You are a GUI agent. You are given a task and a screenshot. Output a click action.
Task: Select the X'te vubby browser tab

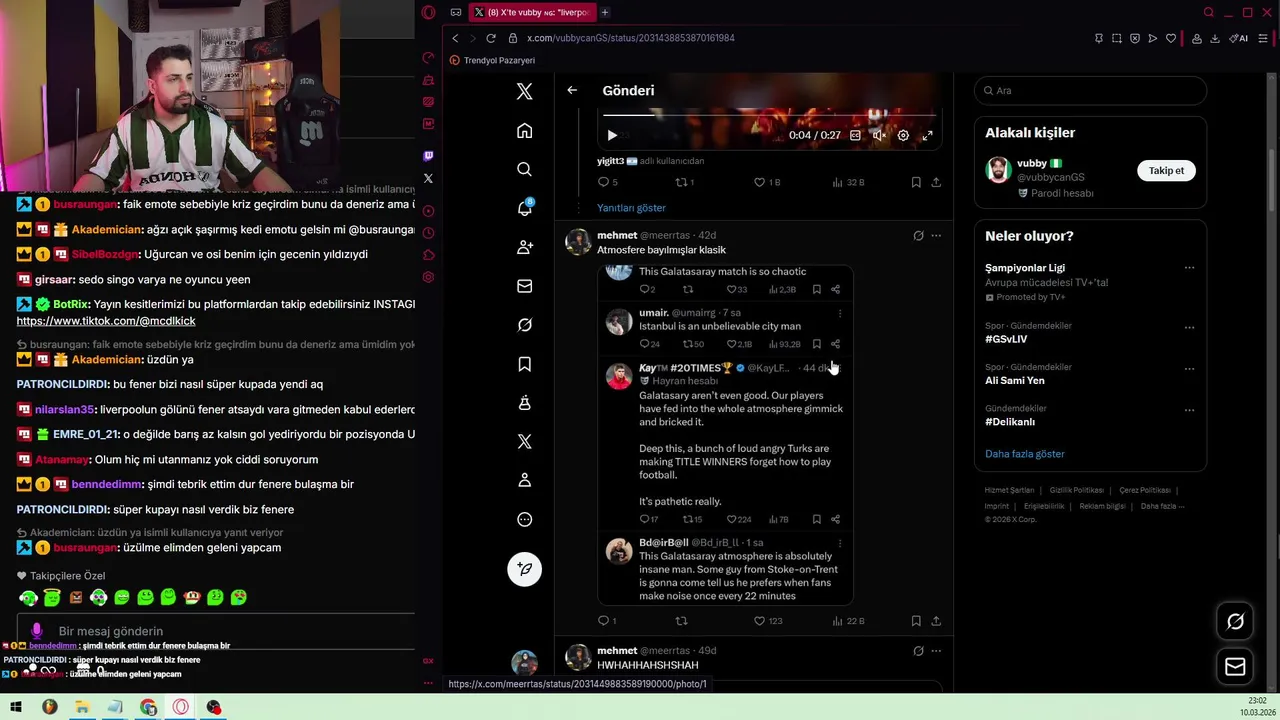(532, 12)
